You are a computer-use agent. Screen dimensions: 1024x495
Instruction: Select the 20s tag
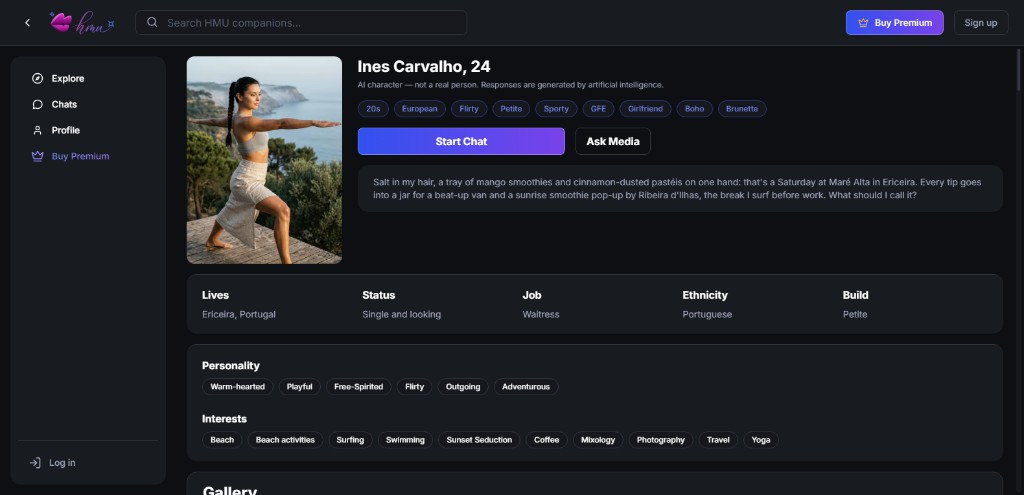373,109
